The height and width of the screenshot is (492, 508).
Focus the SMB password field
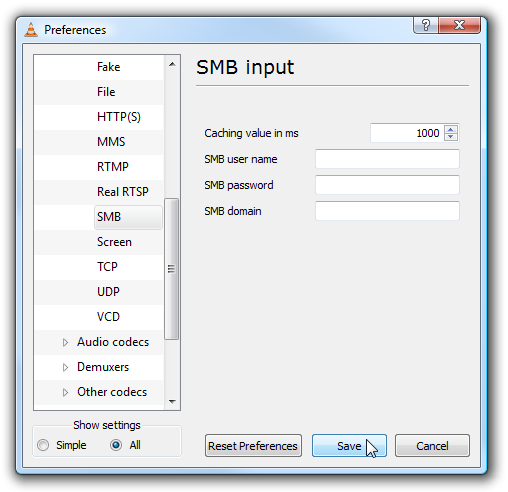point(387,185)
